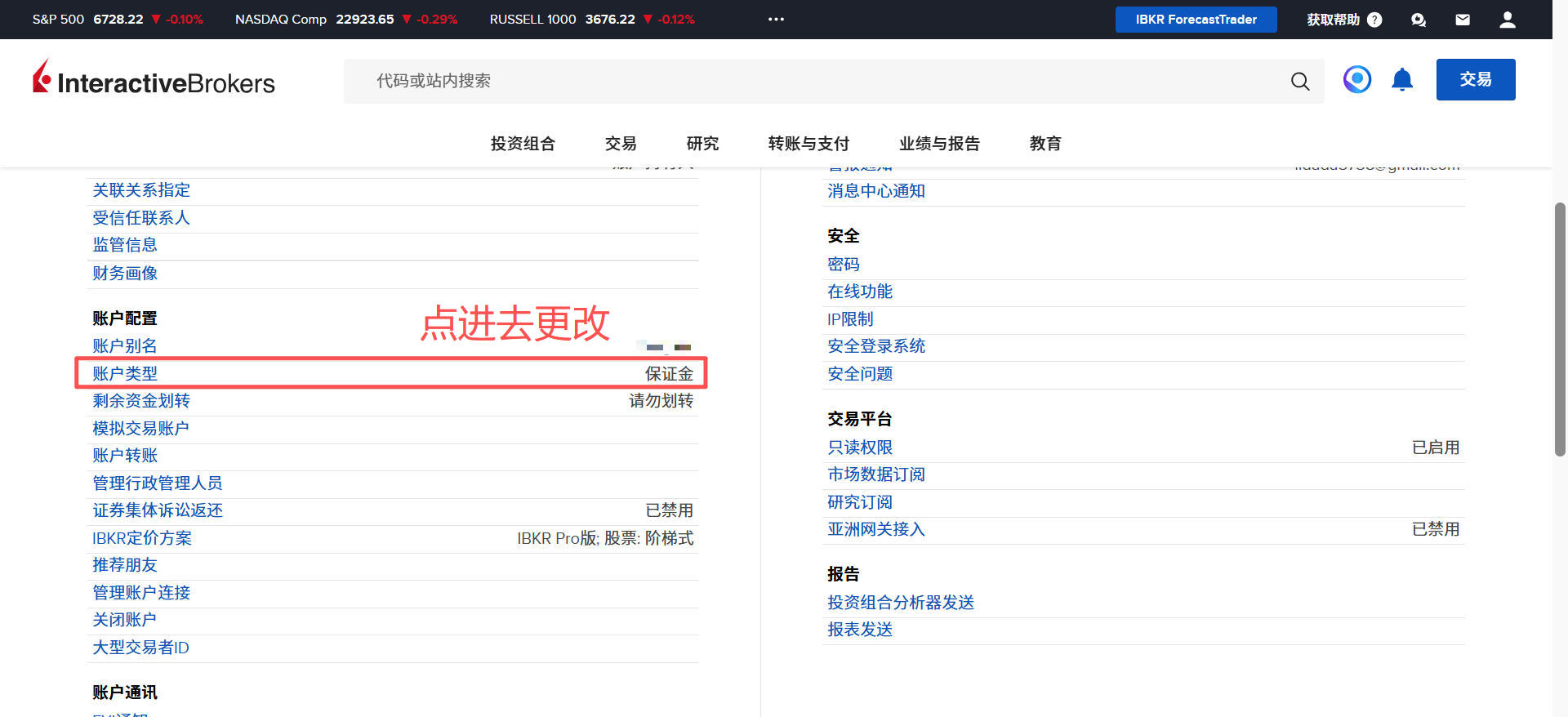Click the page vertical scrollbar

[x=1560, y=327]
